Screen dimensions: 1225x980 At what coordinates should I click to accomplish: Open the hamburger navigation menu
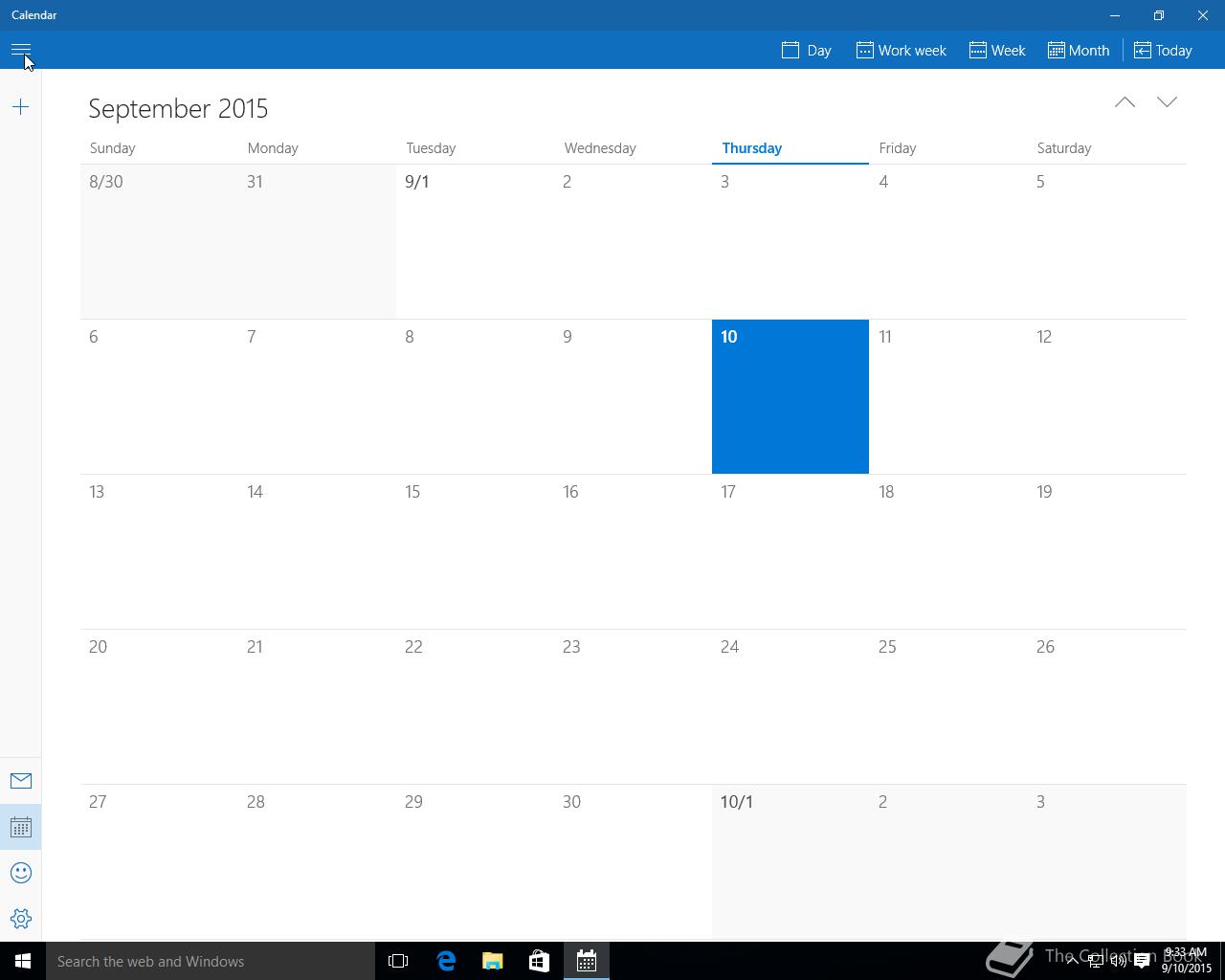(21, 50)
